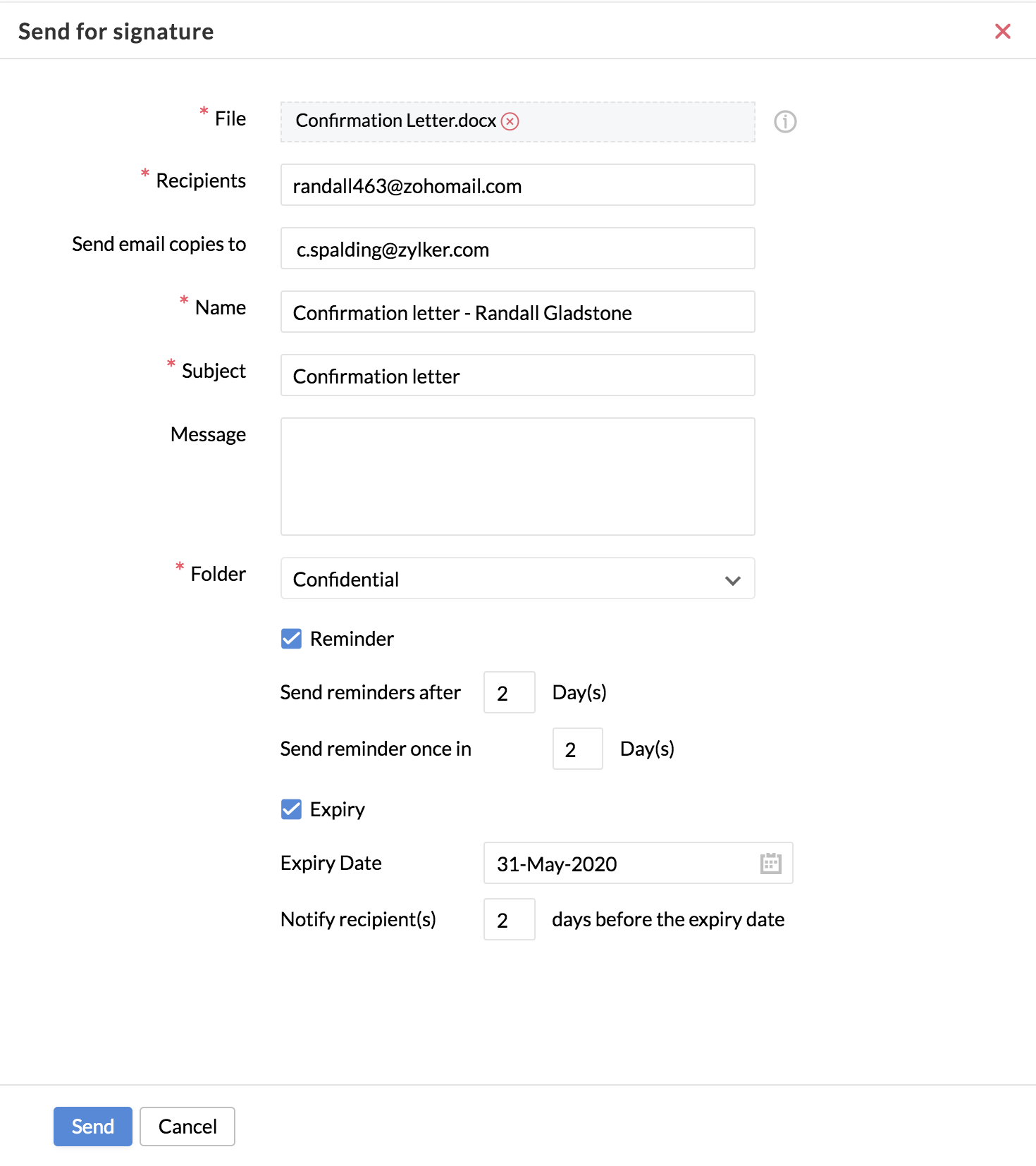
Task: Remove the Confirmation Letter.docx file attachment
Action: click(510, 121)
